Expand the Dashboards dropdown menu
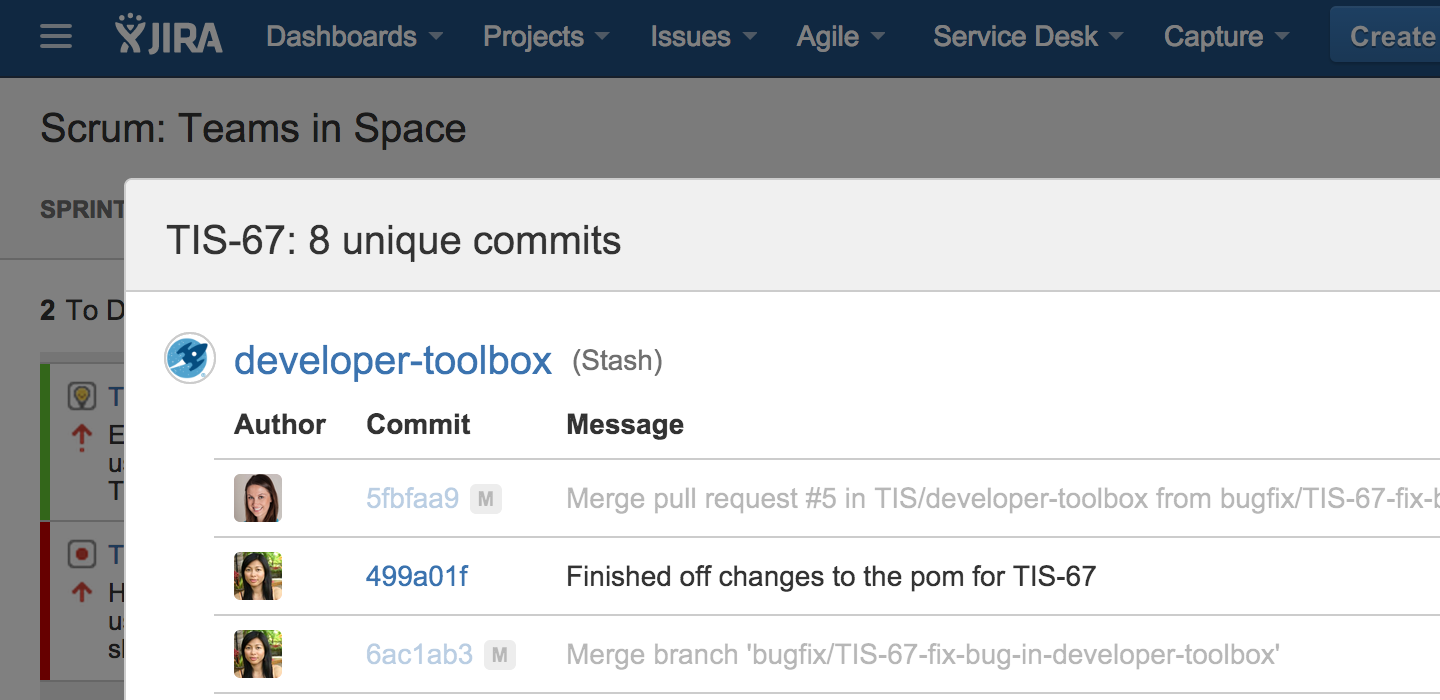 (x=354, y=37)
